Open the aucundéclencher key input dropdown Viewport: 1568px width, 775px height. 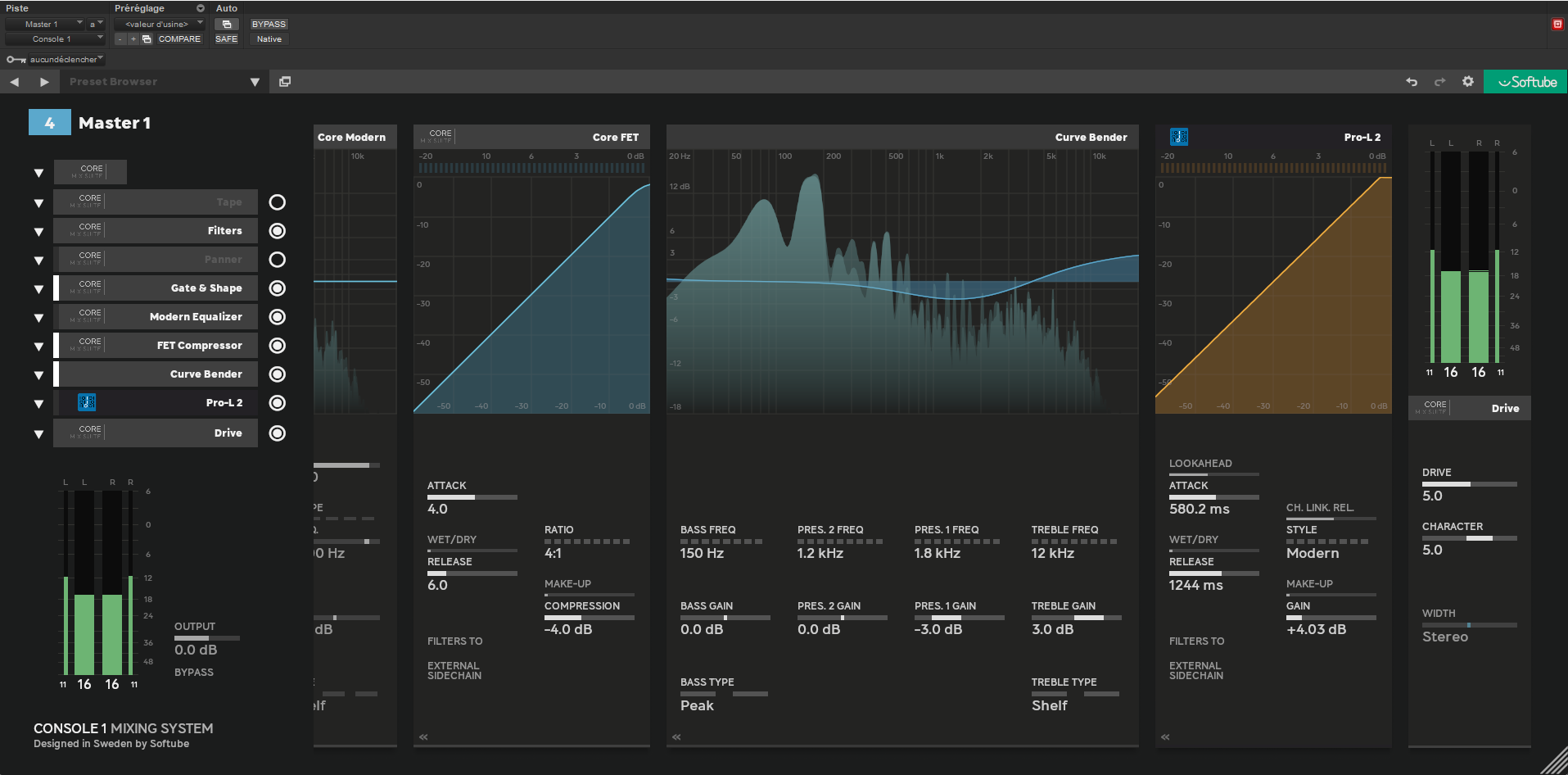pos(66,60)
